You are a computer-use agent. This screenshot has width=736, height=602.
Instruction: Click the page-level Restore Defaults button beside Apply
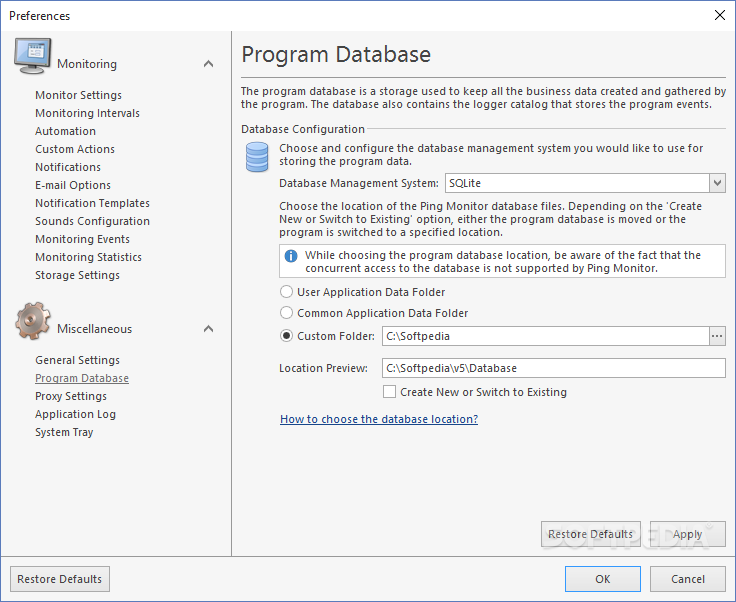click(x=590, y=534)
